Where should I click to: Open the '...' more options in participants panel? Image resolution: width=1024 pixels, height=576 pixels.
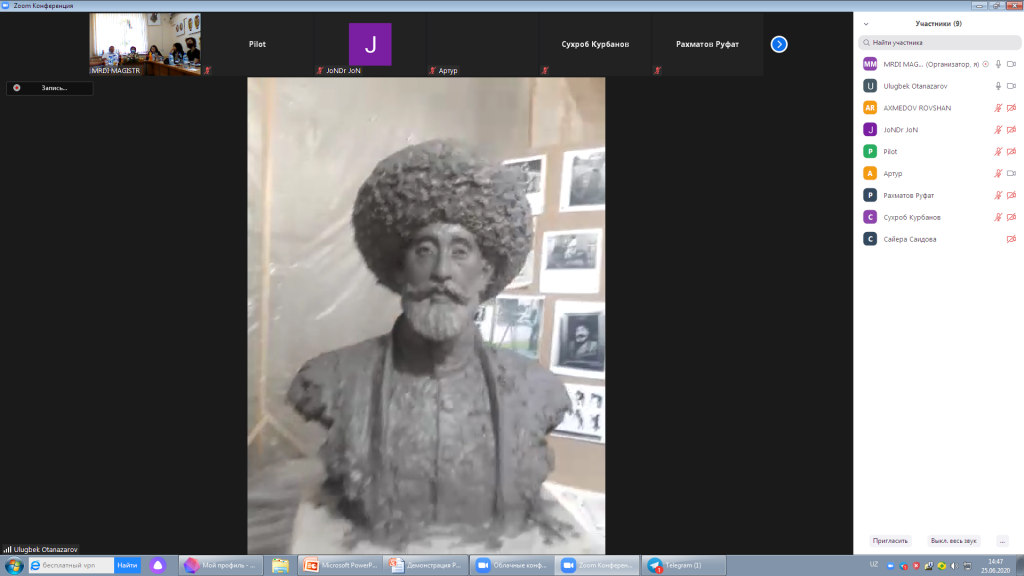1002,541
